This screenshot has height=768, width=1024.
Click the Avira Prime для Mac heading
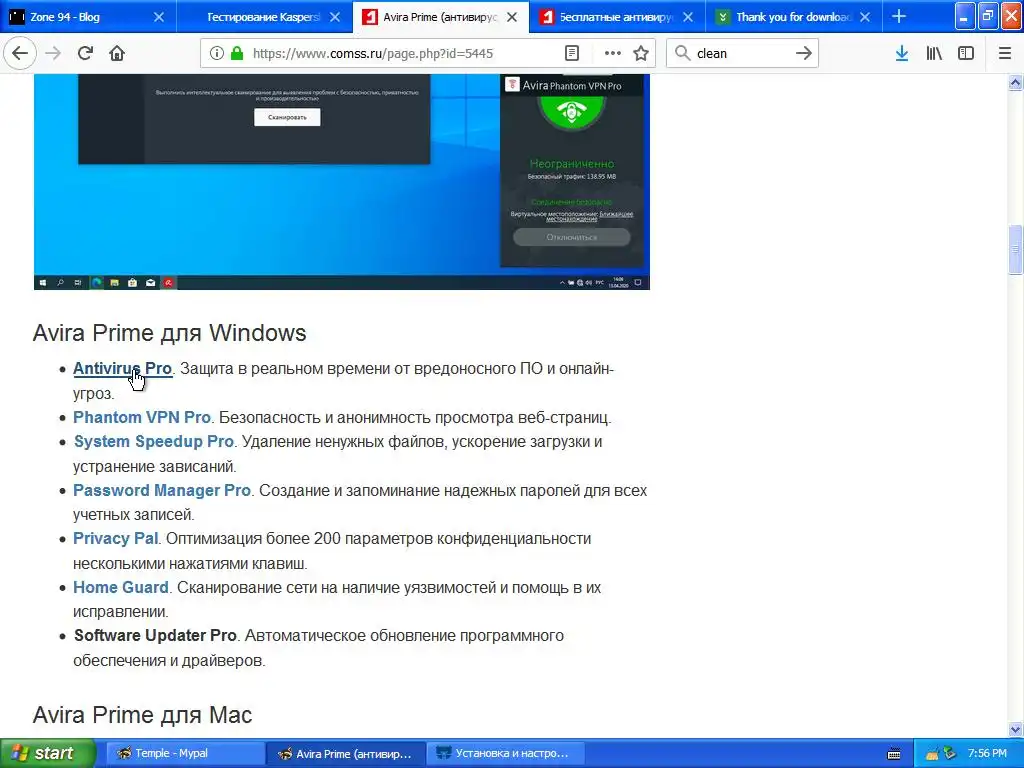[142, 715]
